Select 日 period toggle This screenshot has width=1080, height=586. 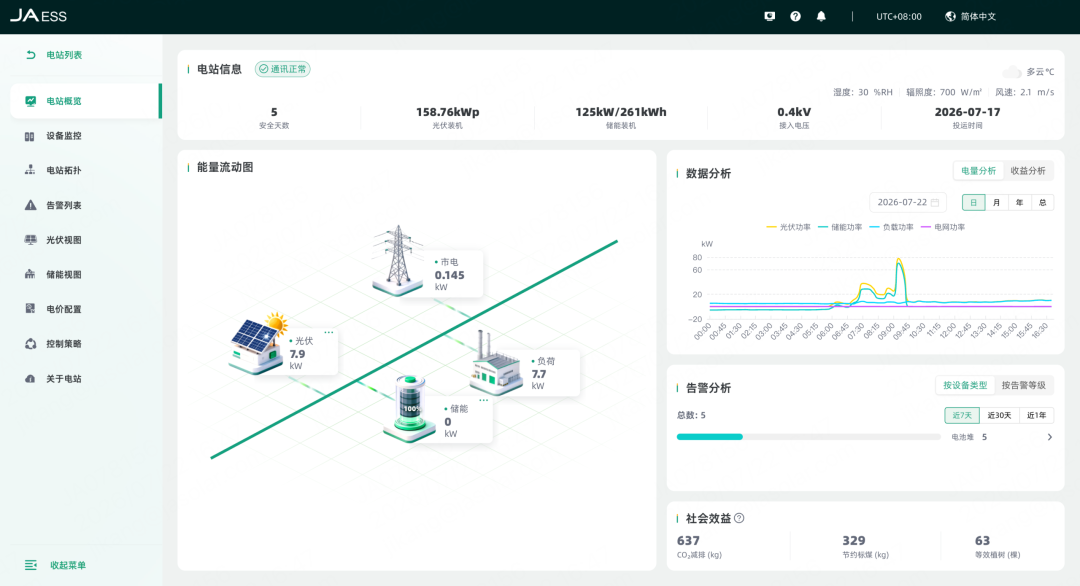(973, 202)
